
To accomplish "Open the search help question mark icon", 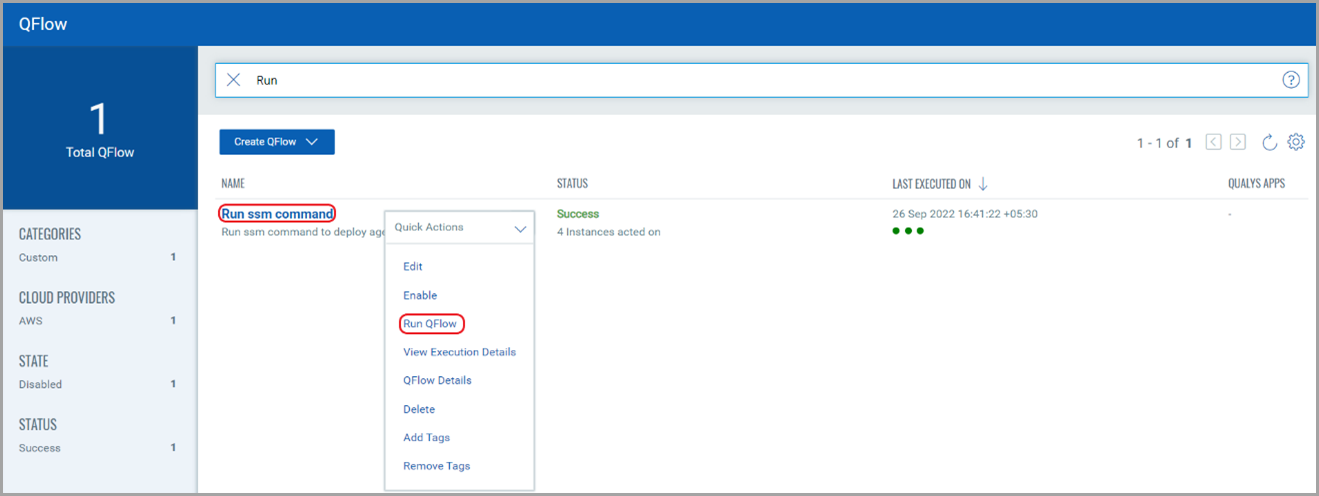I will [1290, 80].
